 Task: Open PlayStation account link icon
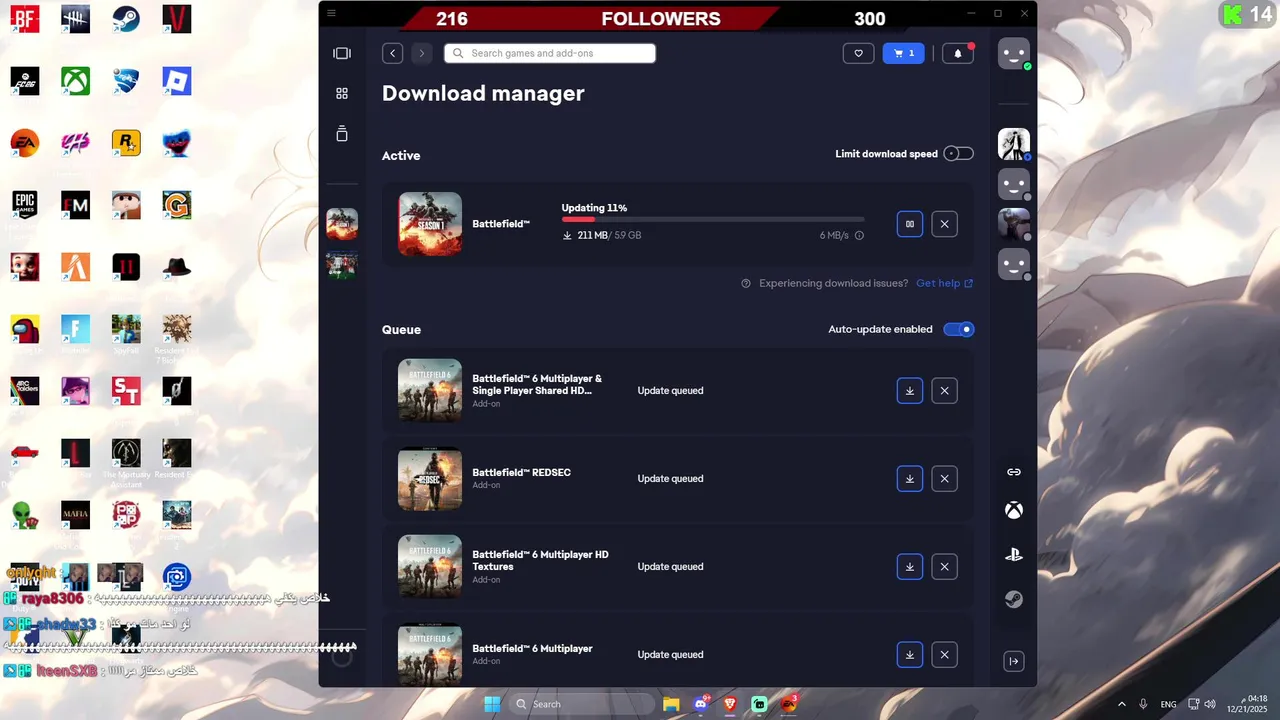coord(1014,554)
